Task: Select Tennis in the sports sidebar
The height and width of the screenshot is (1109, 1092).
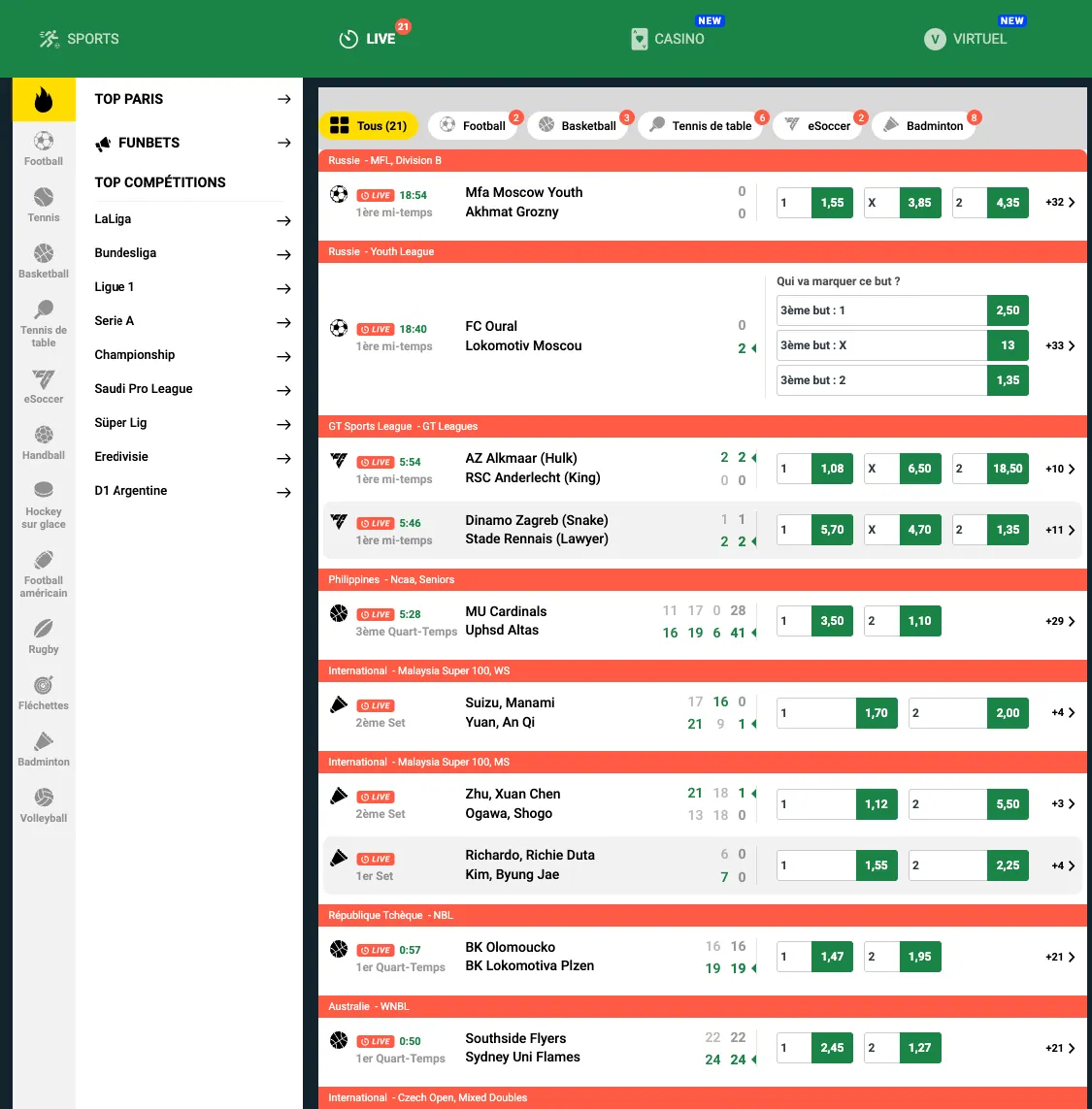Action: [x=44, y=205]
